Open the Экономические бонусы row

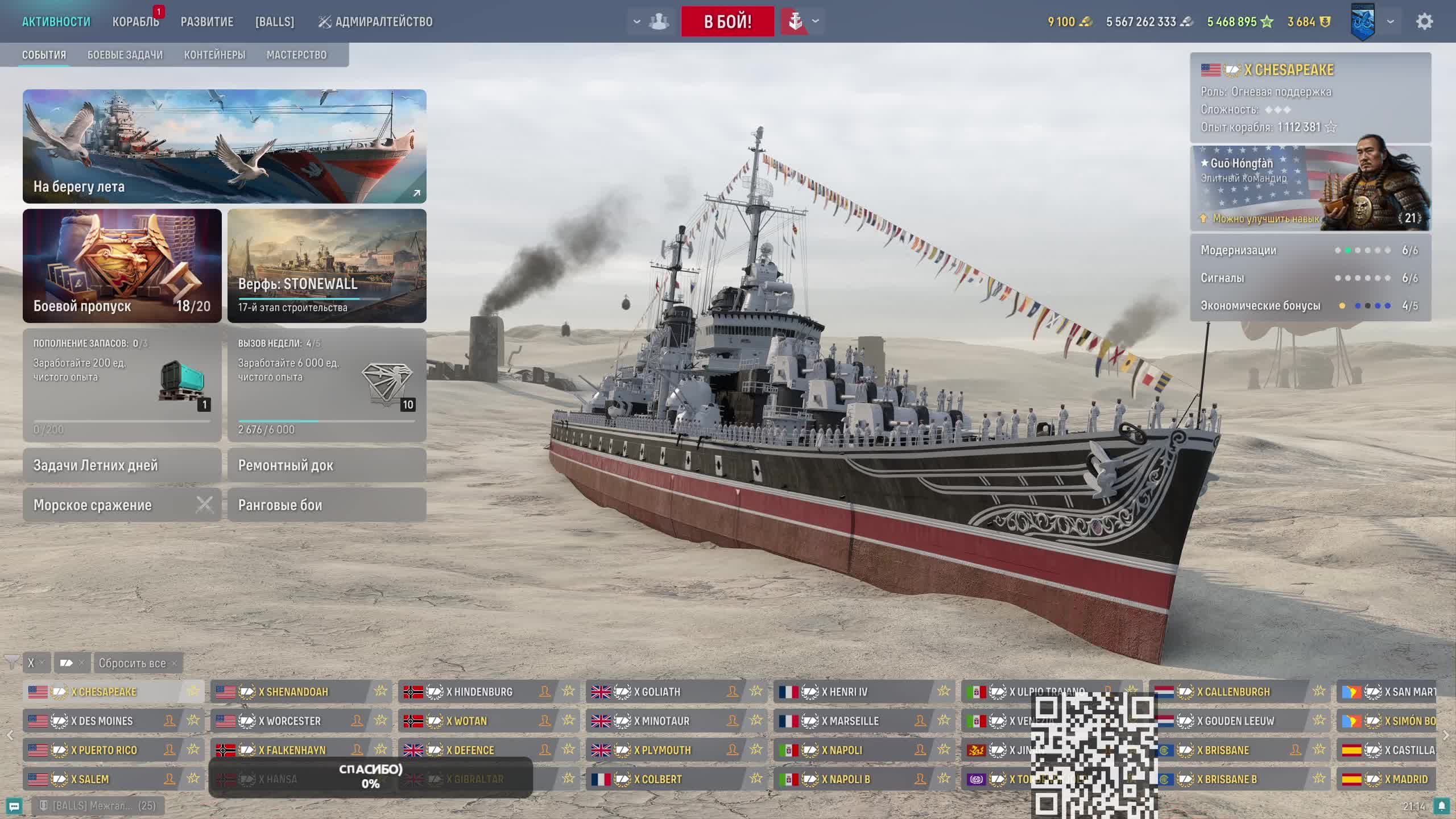1310,306
